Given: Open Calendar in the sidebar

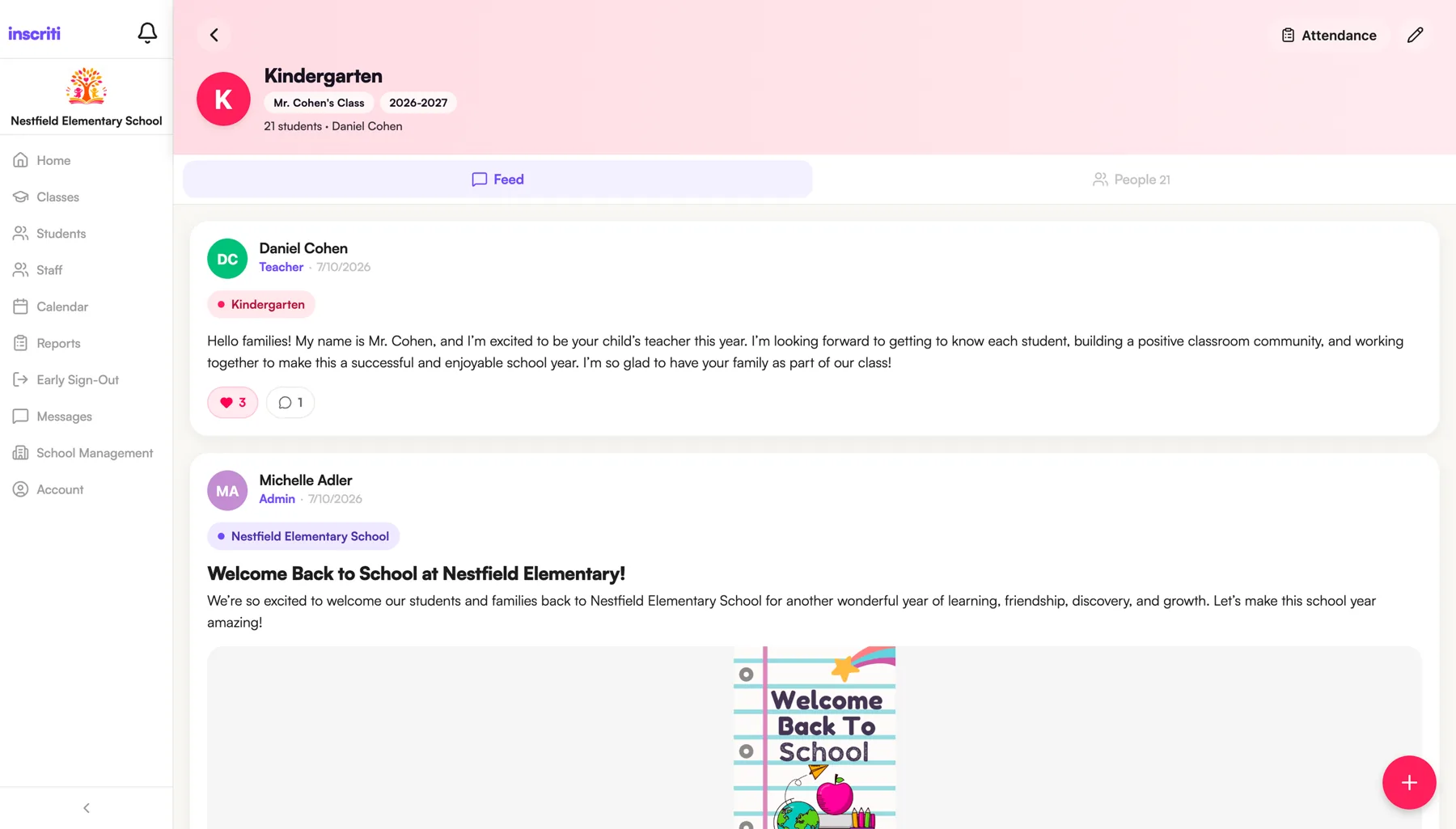Looking at the screenshot, I should coord(87,307).
